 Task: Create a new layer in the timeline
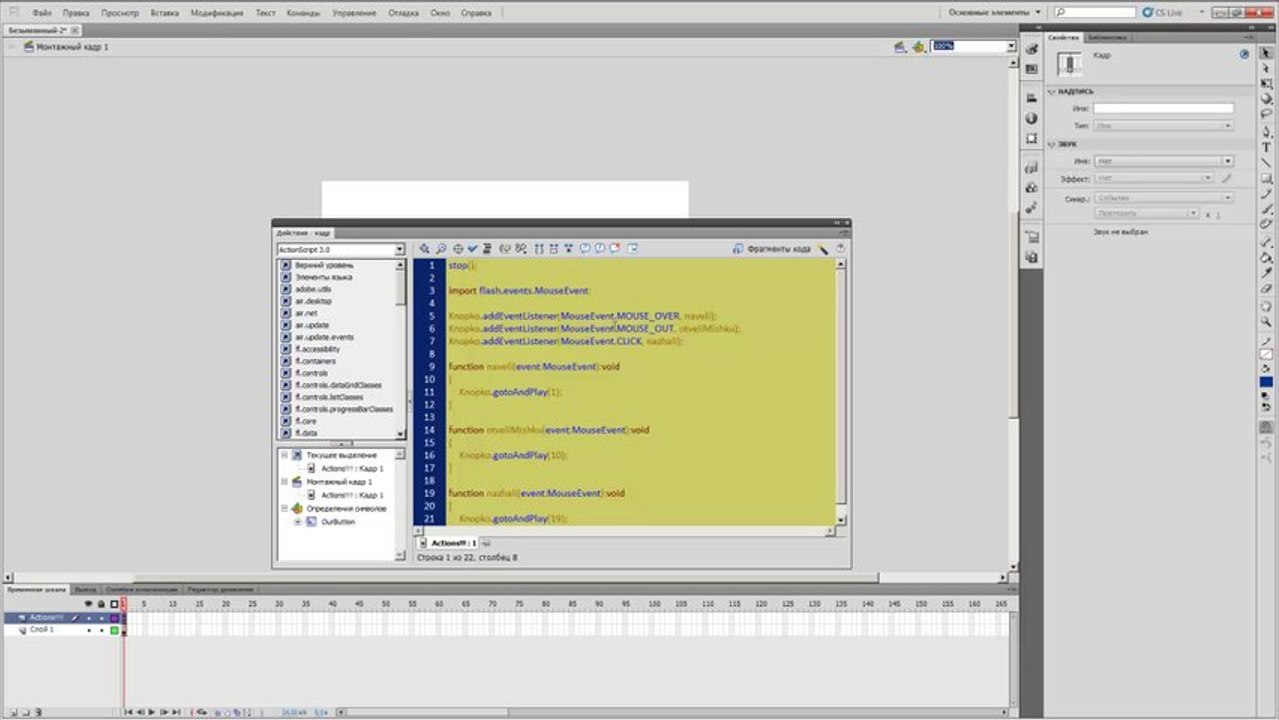pos(13,712)
